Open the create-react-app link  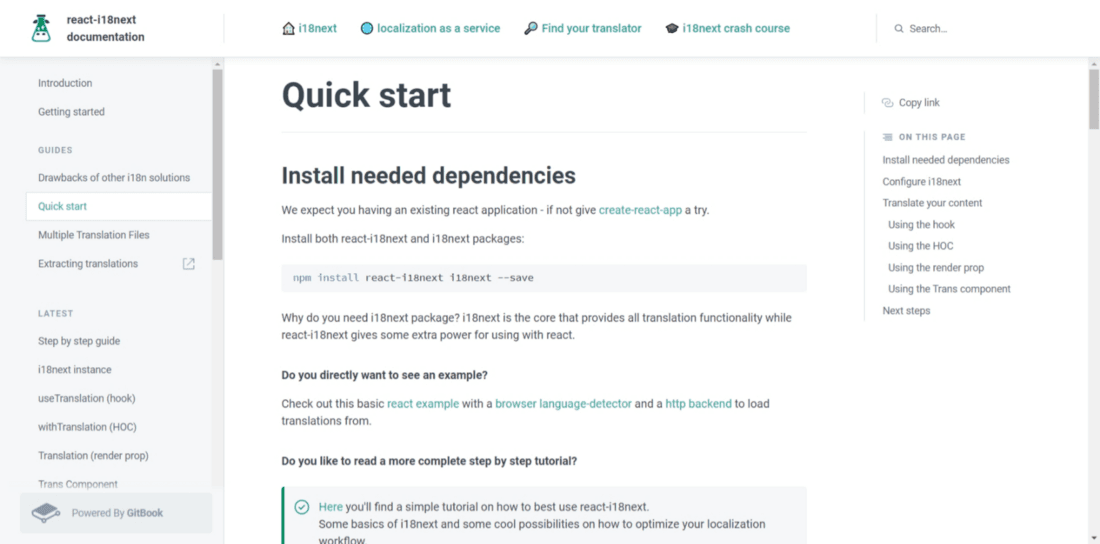640,210
